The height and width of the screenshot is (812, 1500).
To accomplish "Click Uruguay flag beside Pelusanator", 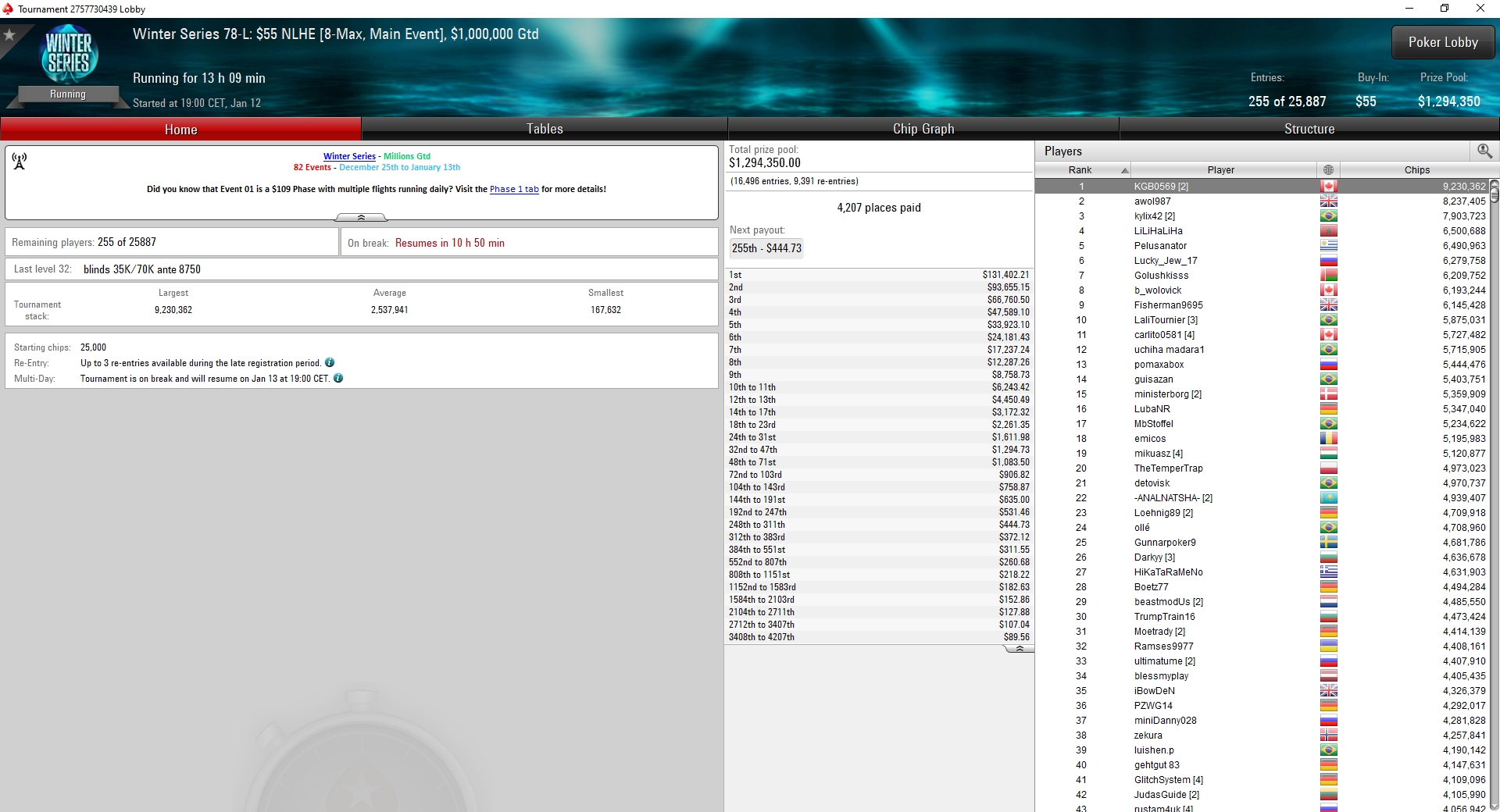I will pyautogui.click(x=1328, y=246).
